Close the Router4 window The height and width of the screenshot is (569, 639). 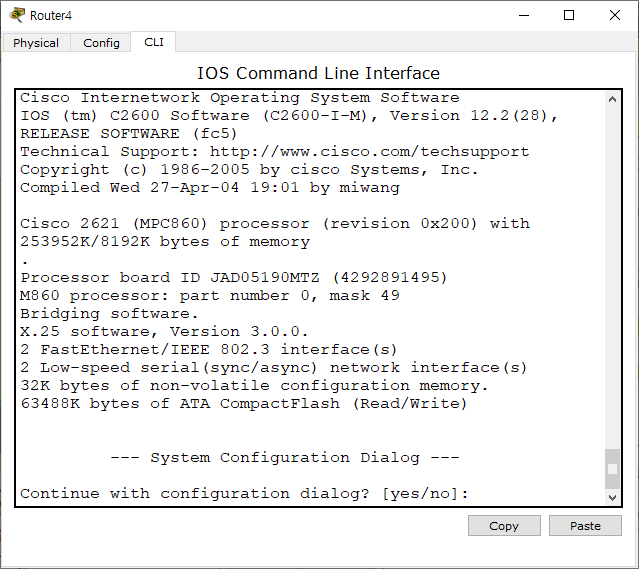615,15
